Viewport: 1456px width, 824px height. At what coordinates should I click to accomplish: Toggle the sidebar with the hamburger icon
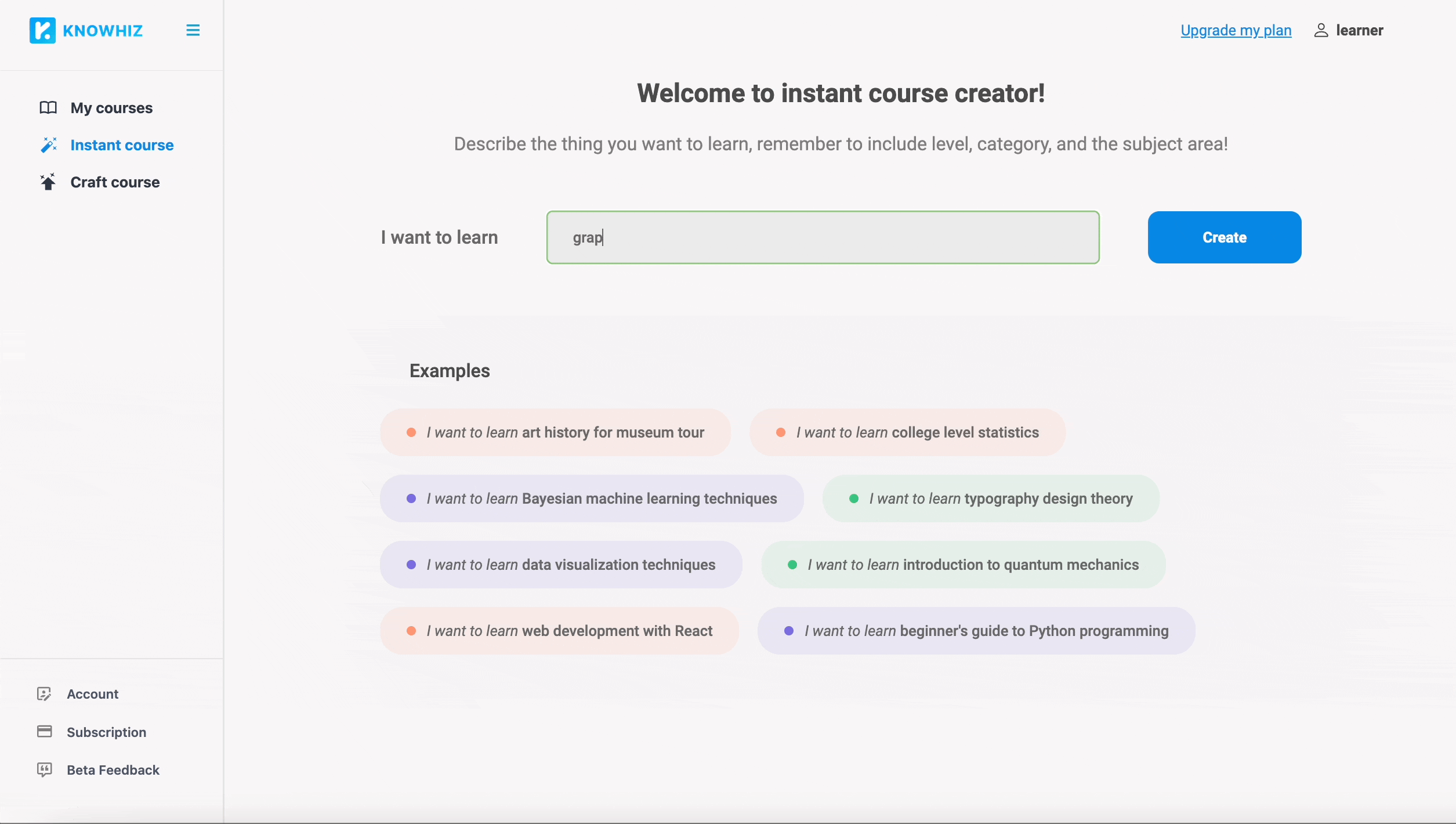pyautogui.click(x=193, y=30)
